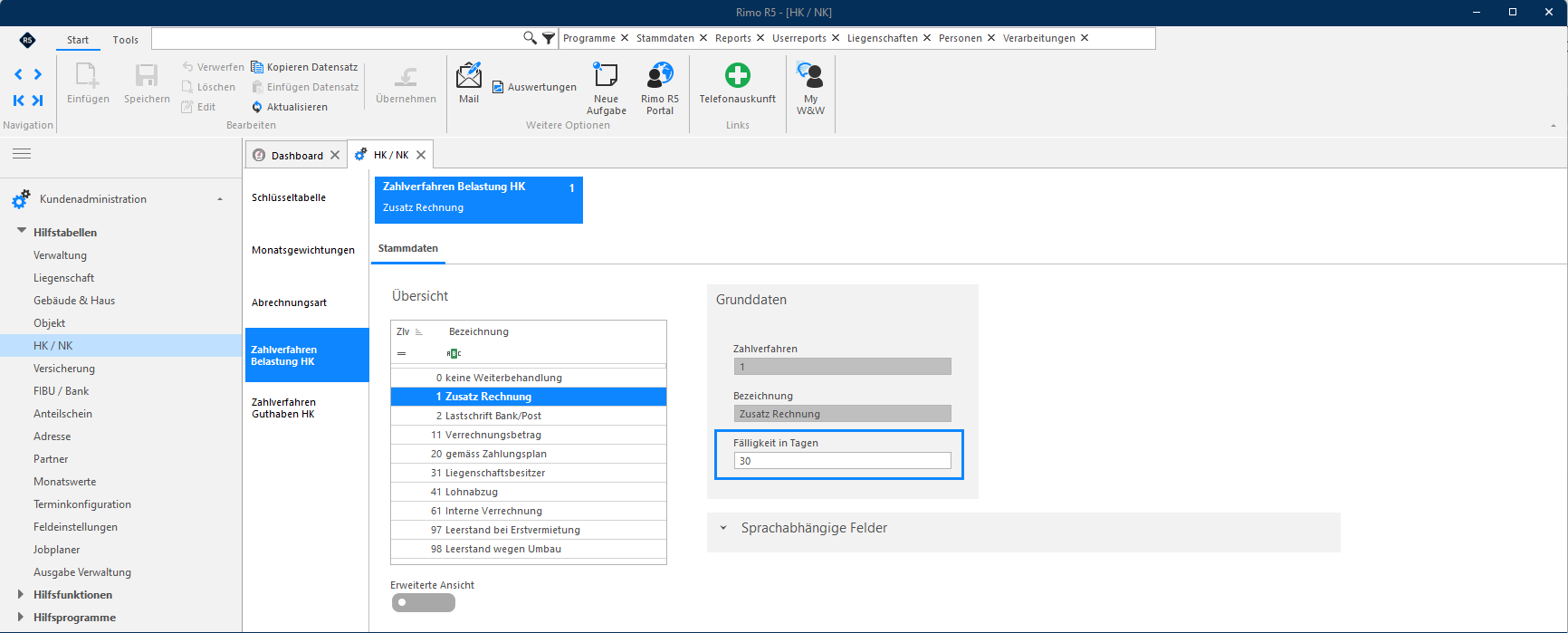1568x633 pixels.
Task: Select row 41 Lohnabzug
Action: pos(529,492)
